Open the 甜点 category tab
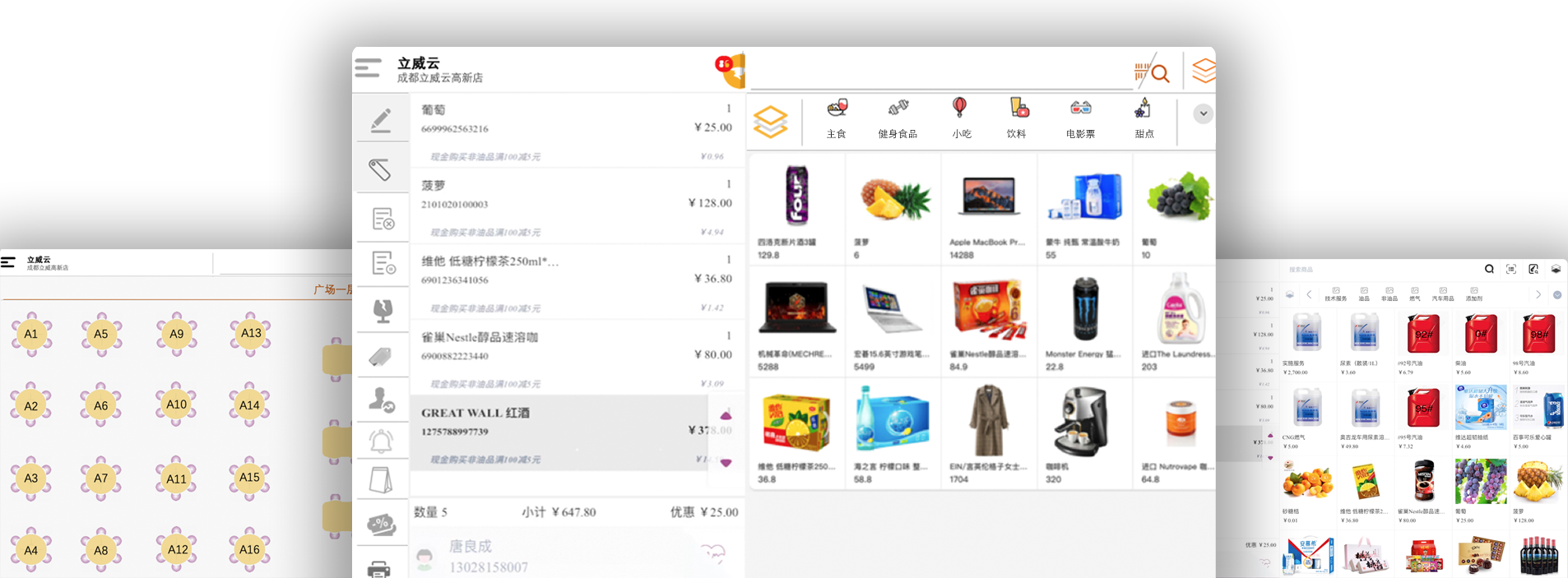The width and height of the screenshot is (1568, 578). pyautogui.click(x=1144, y=119)
